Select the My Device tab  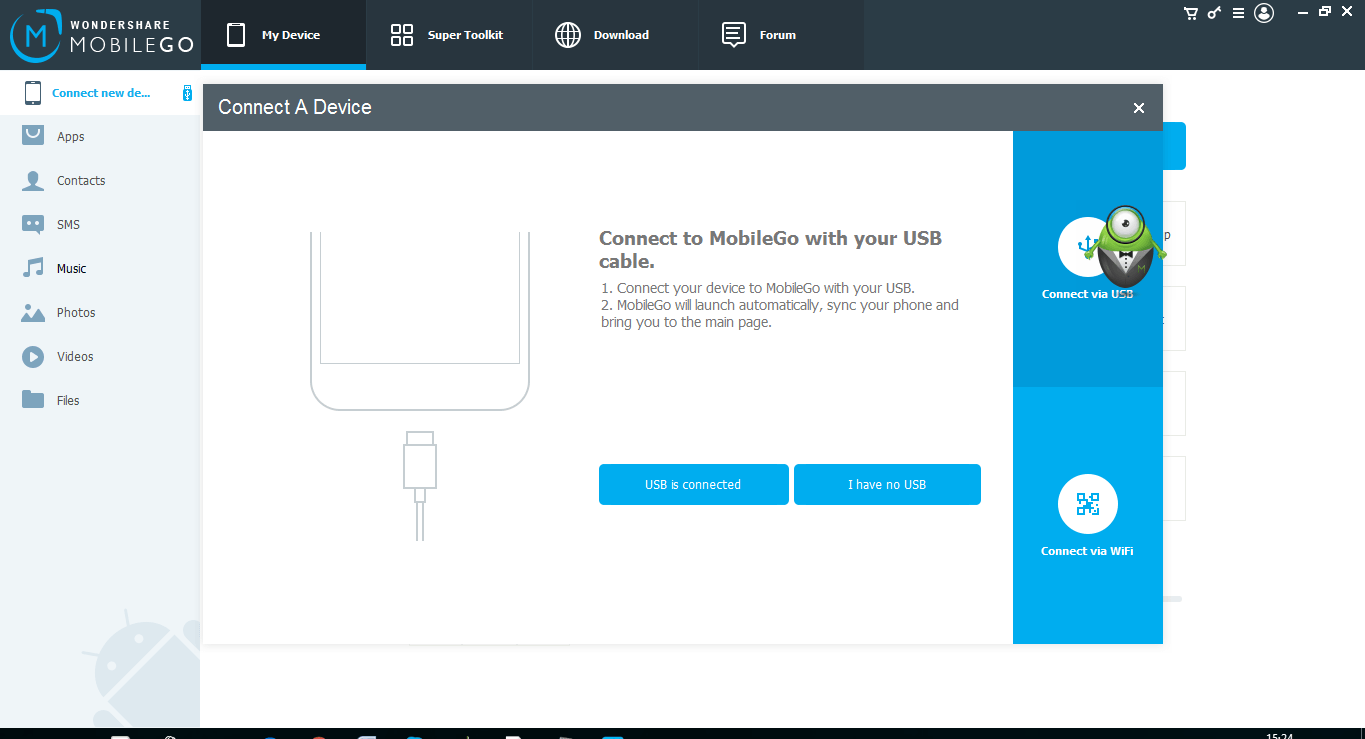point(283,35)
